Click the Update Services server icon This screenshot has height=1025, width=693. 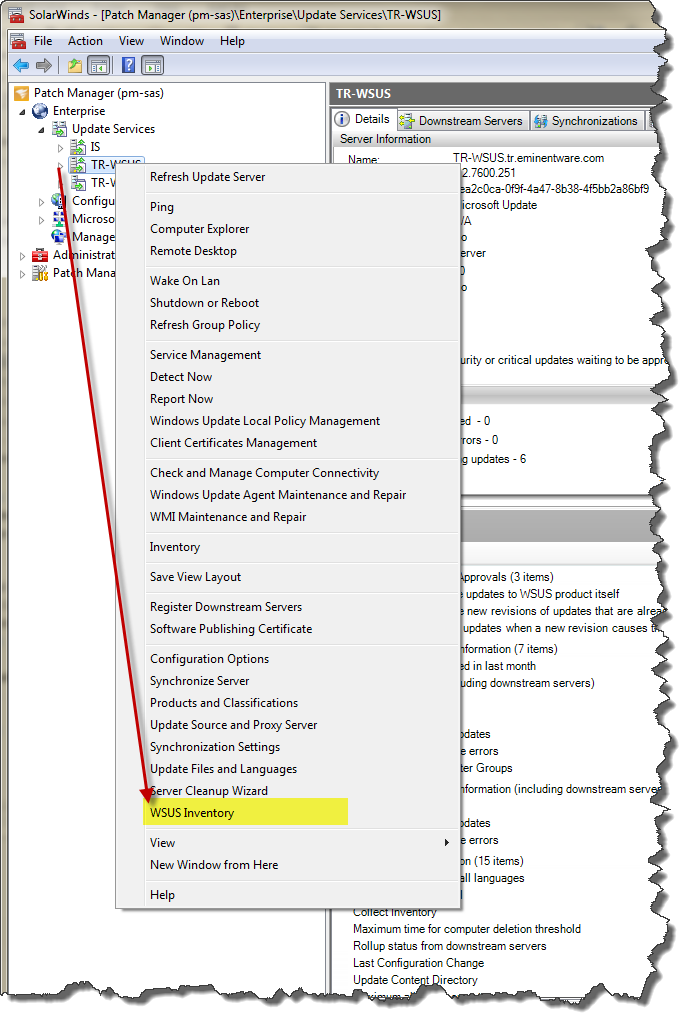(x=59, y=129)
